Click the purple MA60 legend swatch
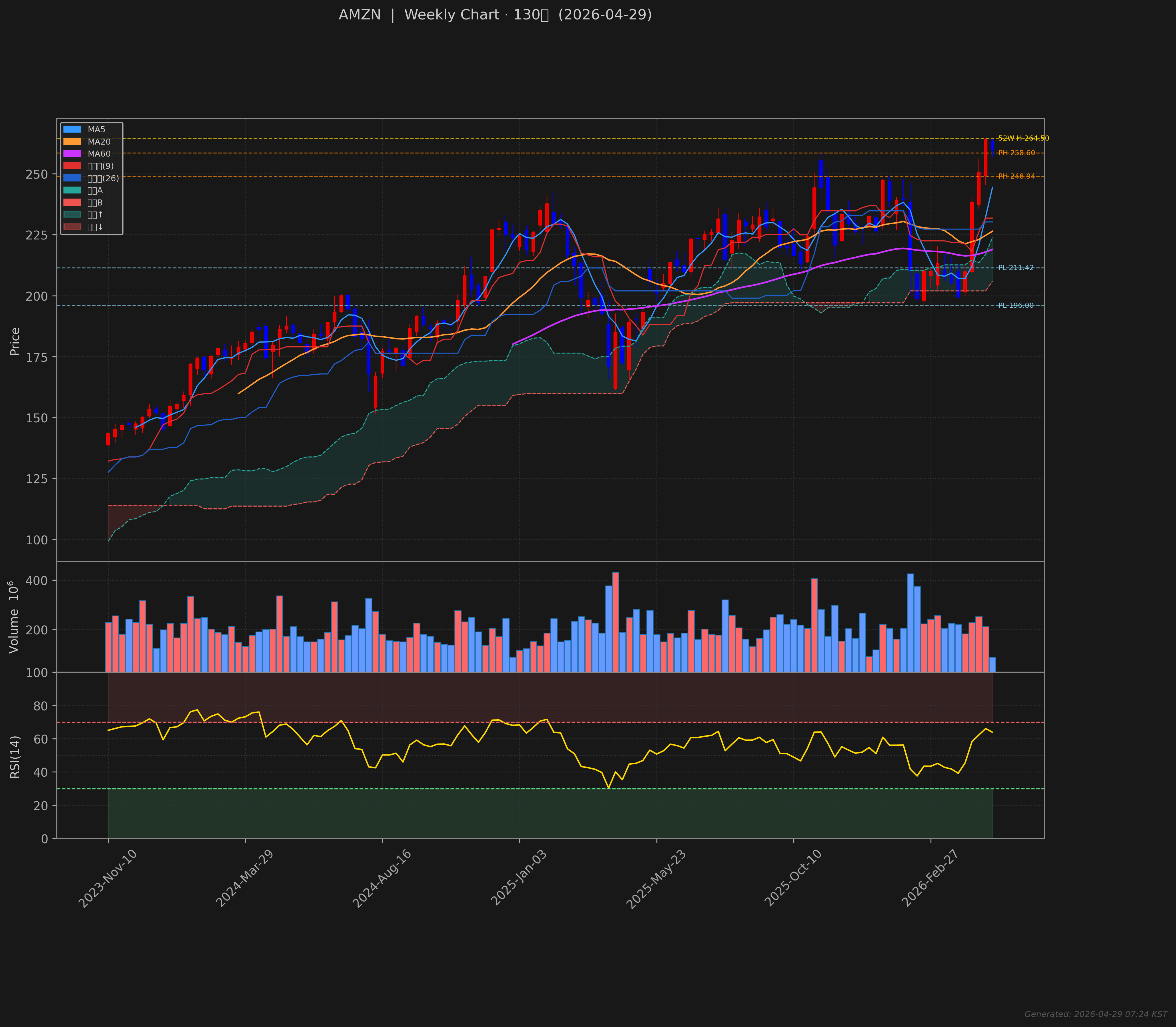 (72, 153)
